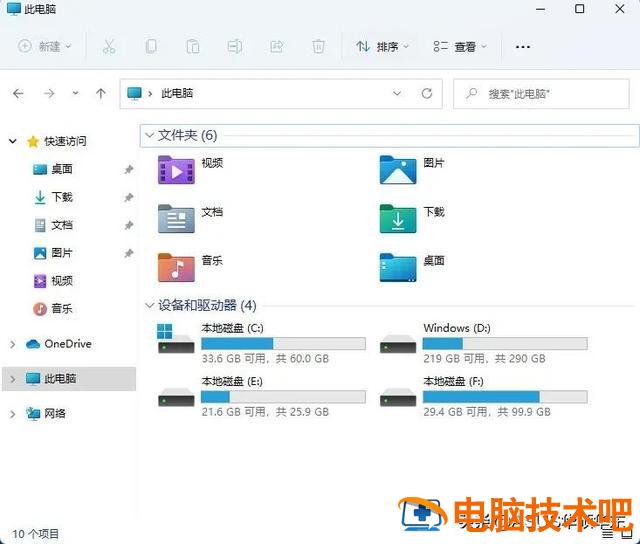
Task: Click the D: drive capacity bar
Action: pyautogui.click(x=505, y=344)
